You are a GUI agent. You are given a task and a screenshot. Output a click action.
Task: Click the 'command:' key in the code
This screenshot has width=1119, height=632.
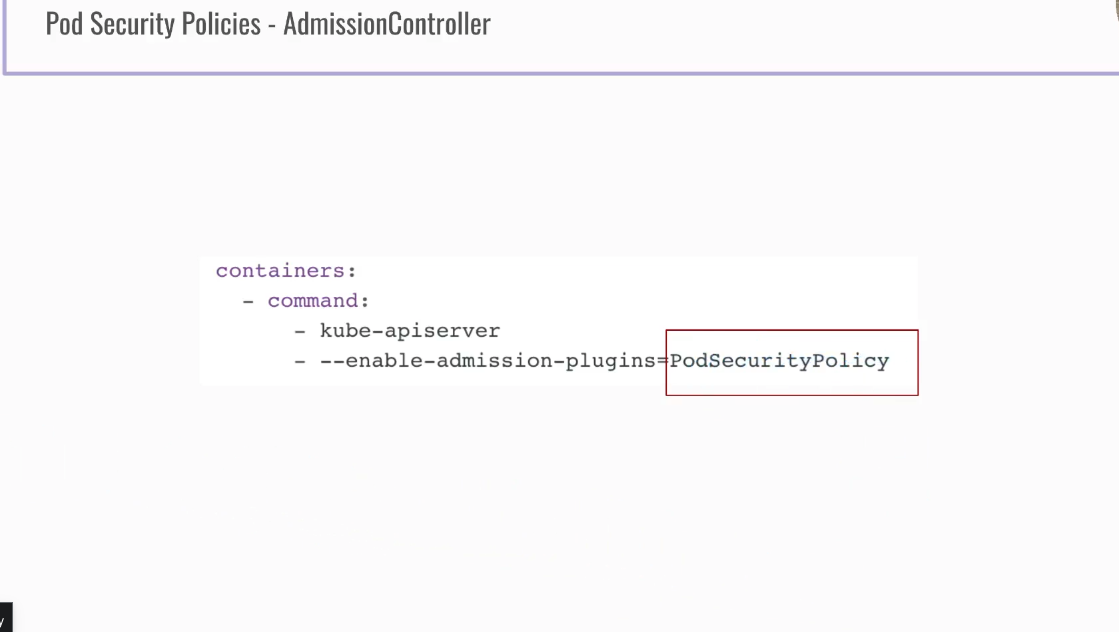pos(318,301)
